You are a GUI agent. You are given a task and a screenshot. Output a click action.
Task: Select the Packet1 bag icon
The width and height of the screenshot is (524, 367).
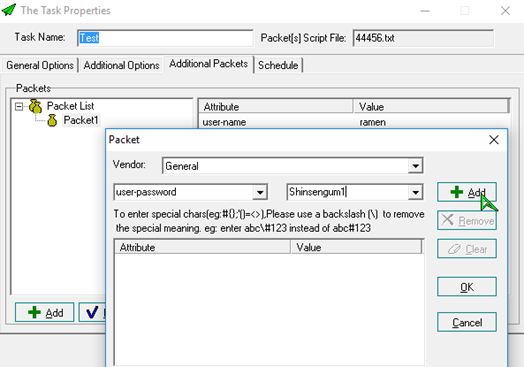52,121
